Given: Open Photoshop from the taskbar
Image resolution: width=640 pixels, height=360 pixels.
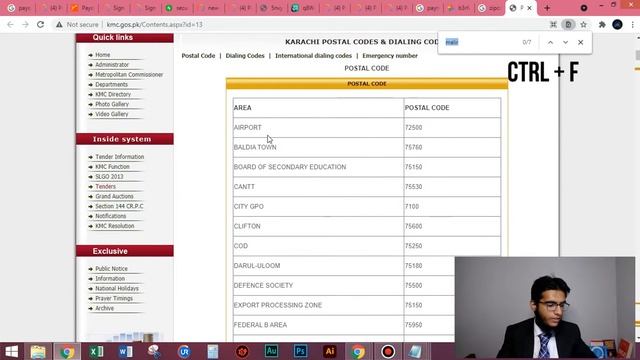Looking at the screenshot, I should [x=300, y=351].
